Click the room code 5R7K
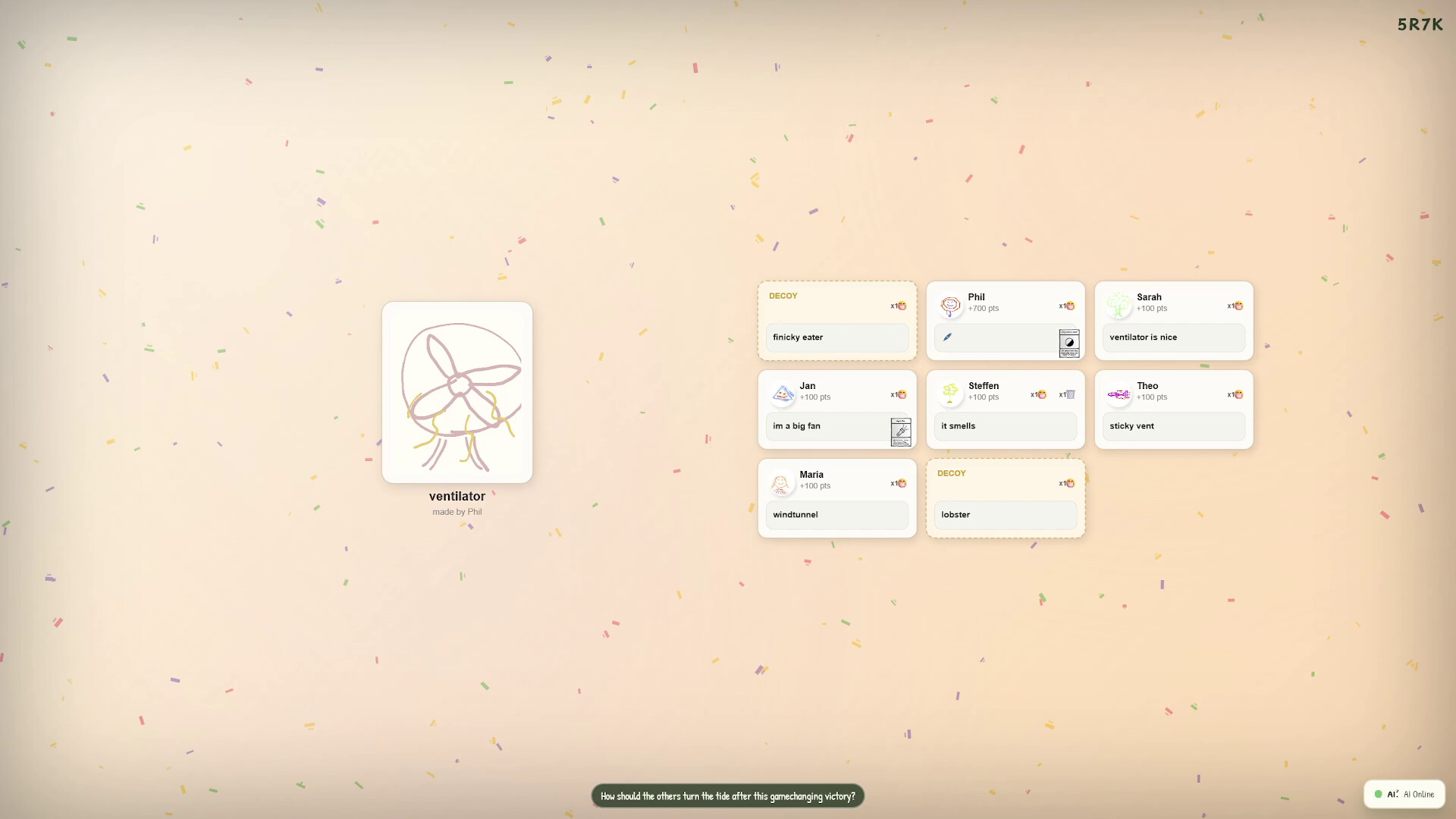Screen dimensions: 1456x819 tap(1420, 24)
